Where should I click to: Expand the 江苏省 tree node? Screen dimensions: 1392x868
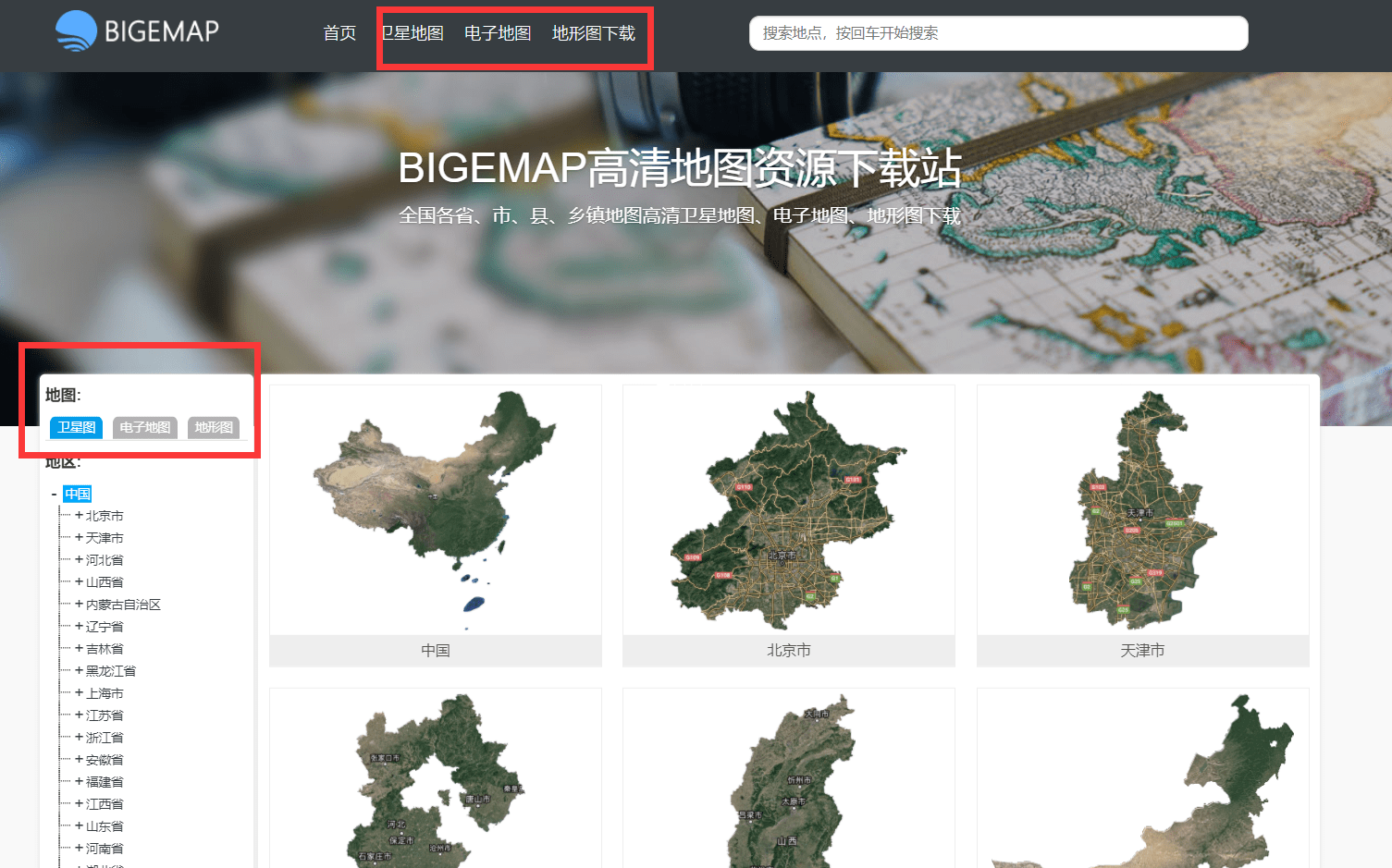(79, 715)
